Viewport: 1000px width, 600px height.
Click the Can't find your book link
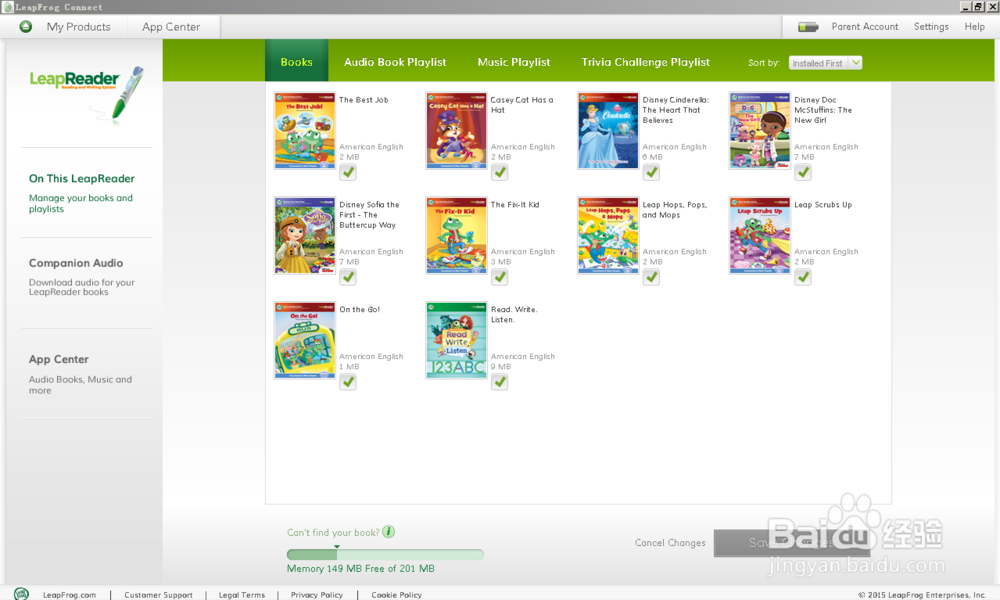(333, 532)
